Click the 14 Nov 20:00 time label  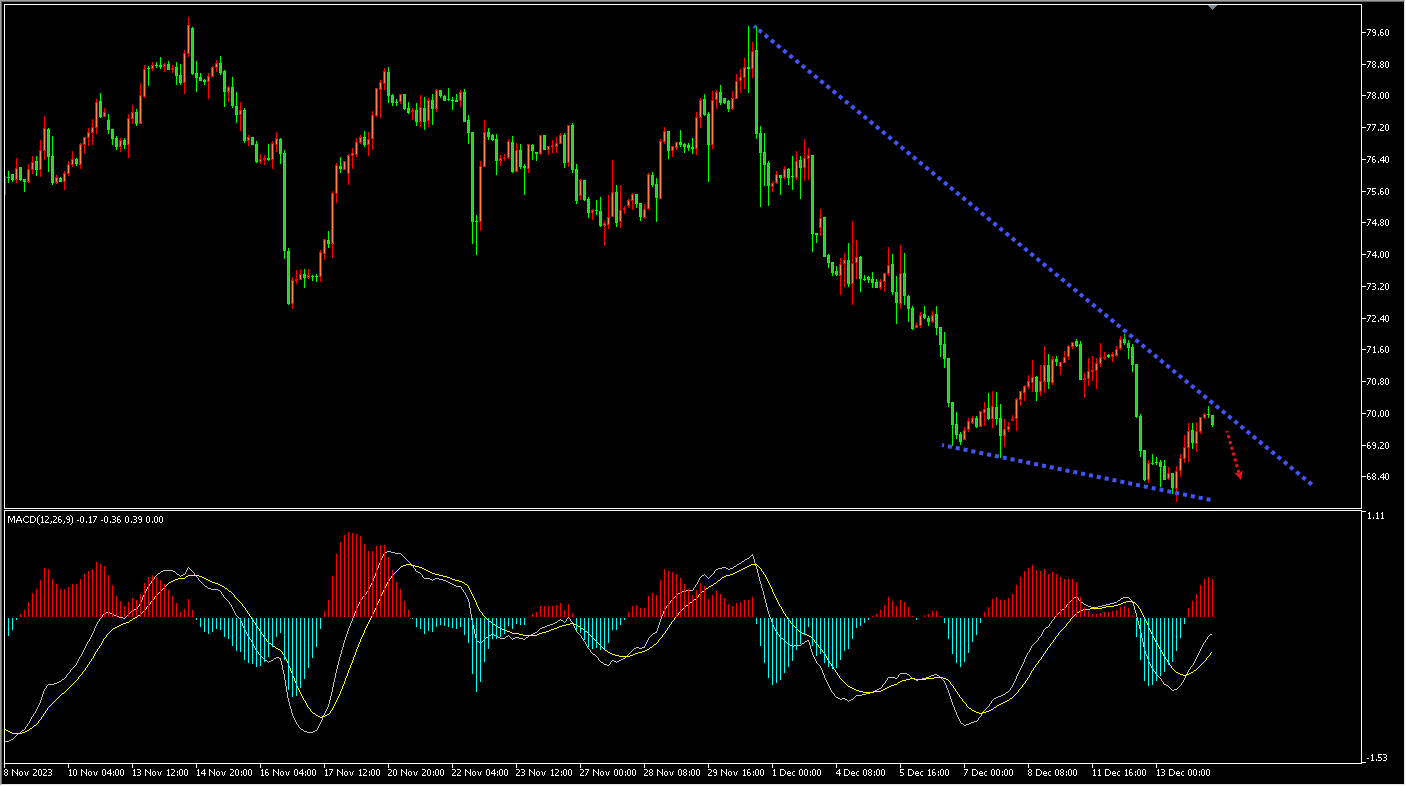(x=224, y=773)
